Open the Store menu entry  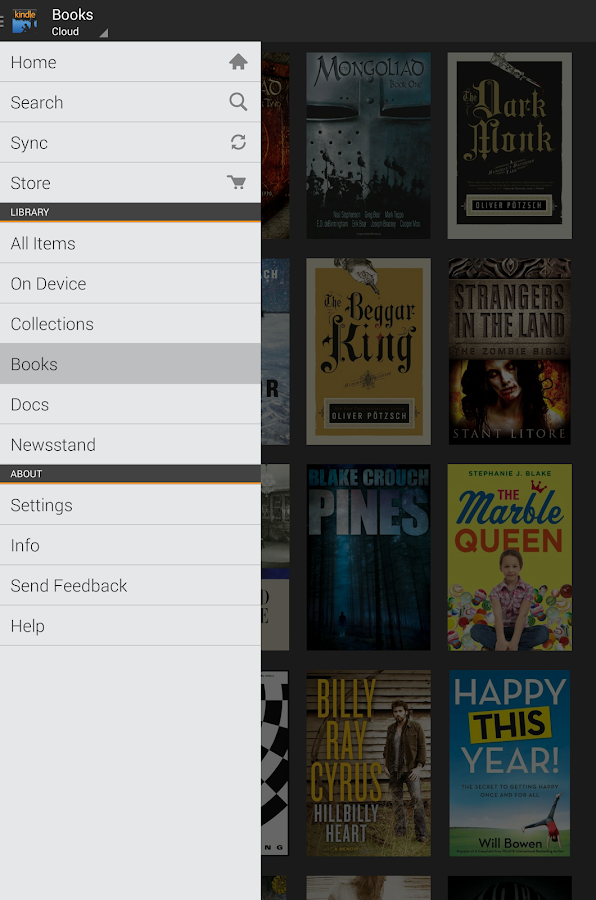click(130, 183)
